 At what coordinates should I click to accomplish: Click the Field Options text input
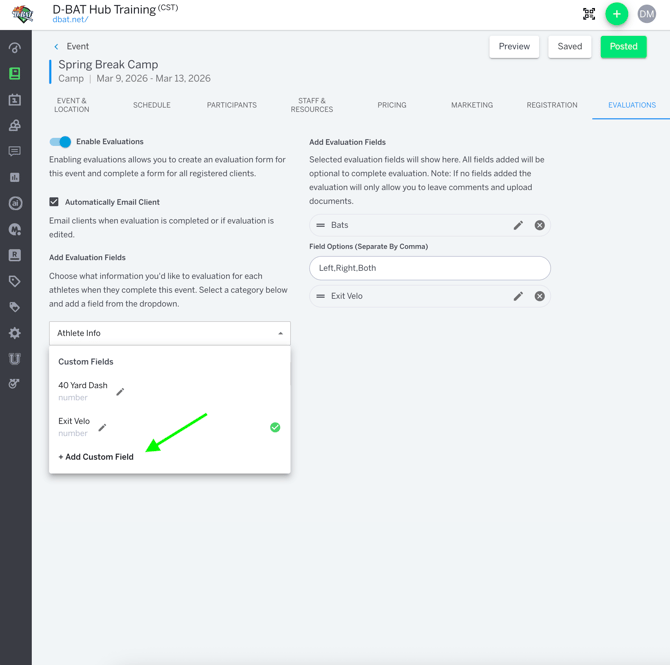[430, 268]
